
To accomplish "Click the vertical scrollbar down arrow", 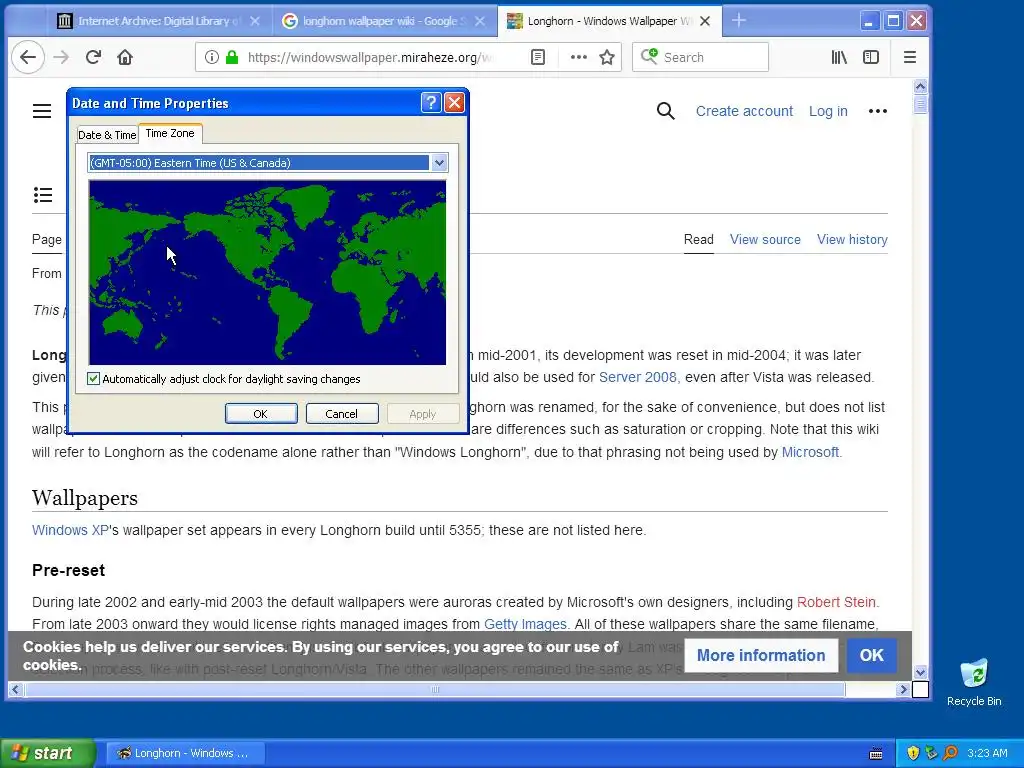I will coord(920,672).
